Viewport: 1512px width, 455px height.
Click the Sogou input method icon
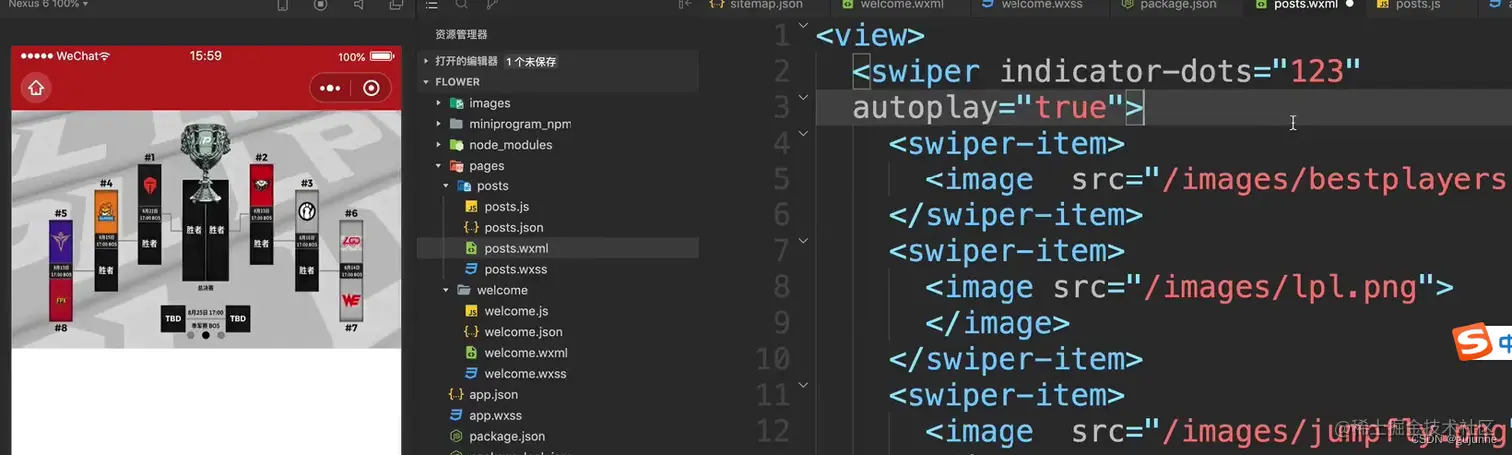tap(1472, 343)
